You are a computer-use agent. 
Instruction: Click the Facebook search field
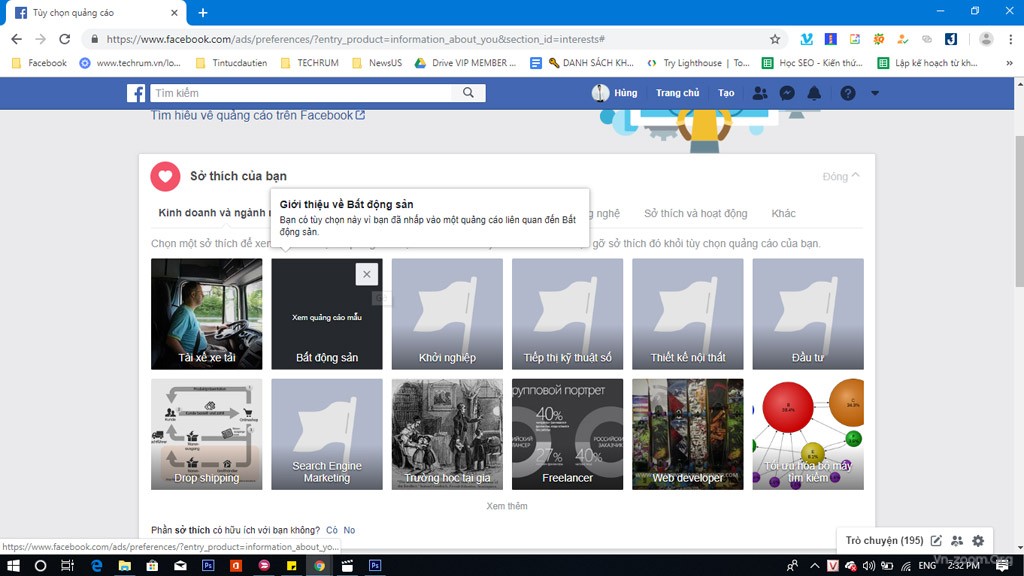(x=301, y=93)
